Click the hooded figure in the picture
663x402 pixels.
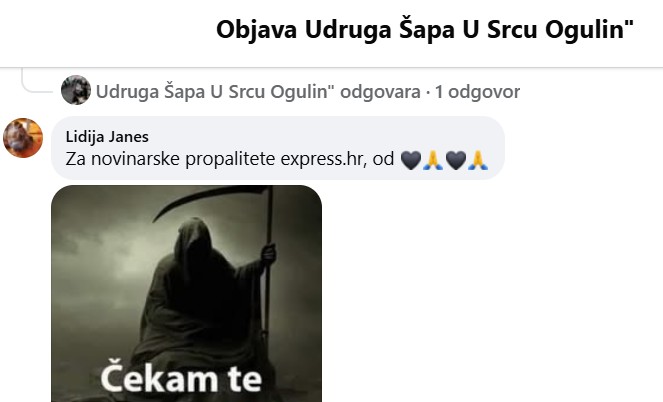[x=203, y=296]
